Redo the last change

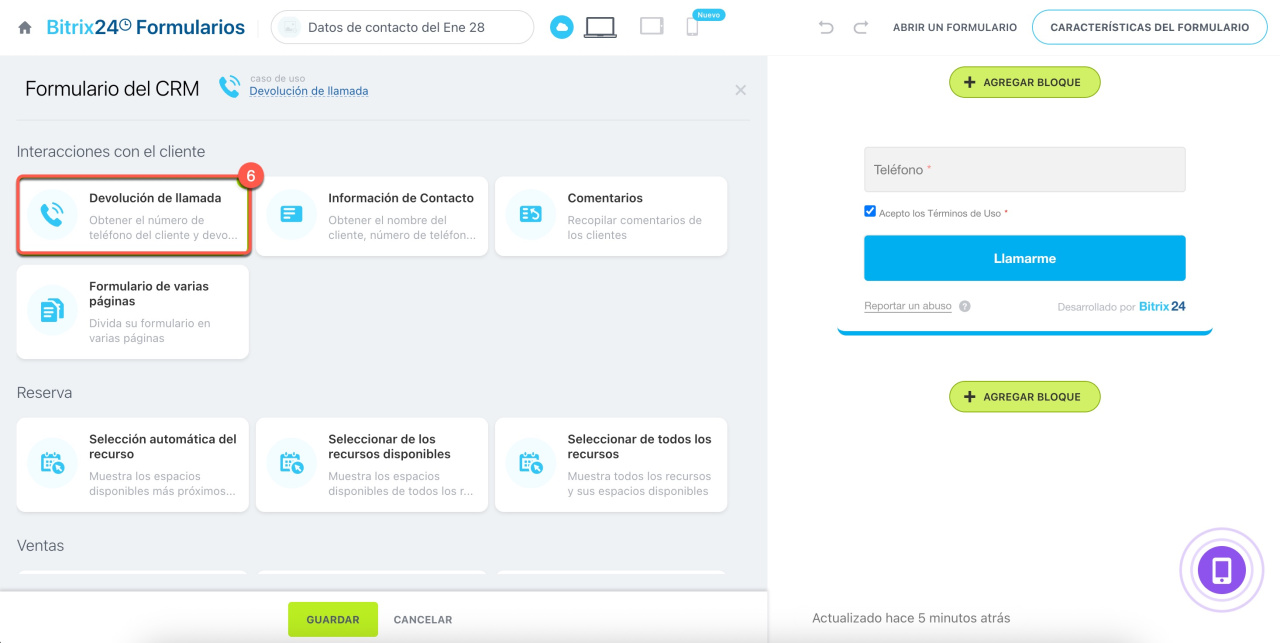[860, 28]
